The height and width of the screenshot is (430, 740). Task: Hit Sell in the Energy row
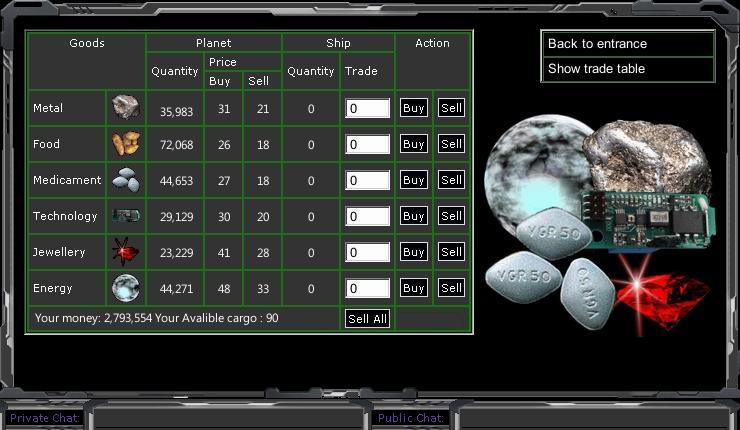pyautogui.click(x=451, y=288)
